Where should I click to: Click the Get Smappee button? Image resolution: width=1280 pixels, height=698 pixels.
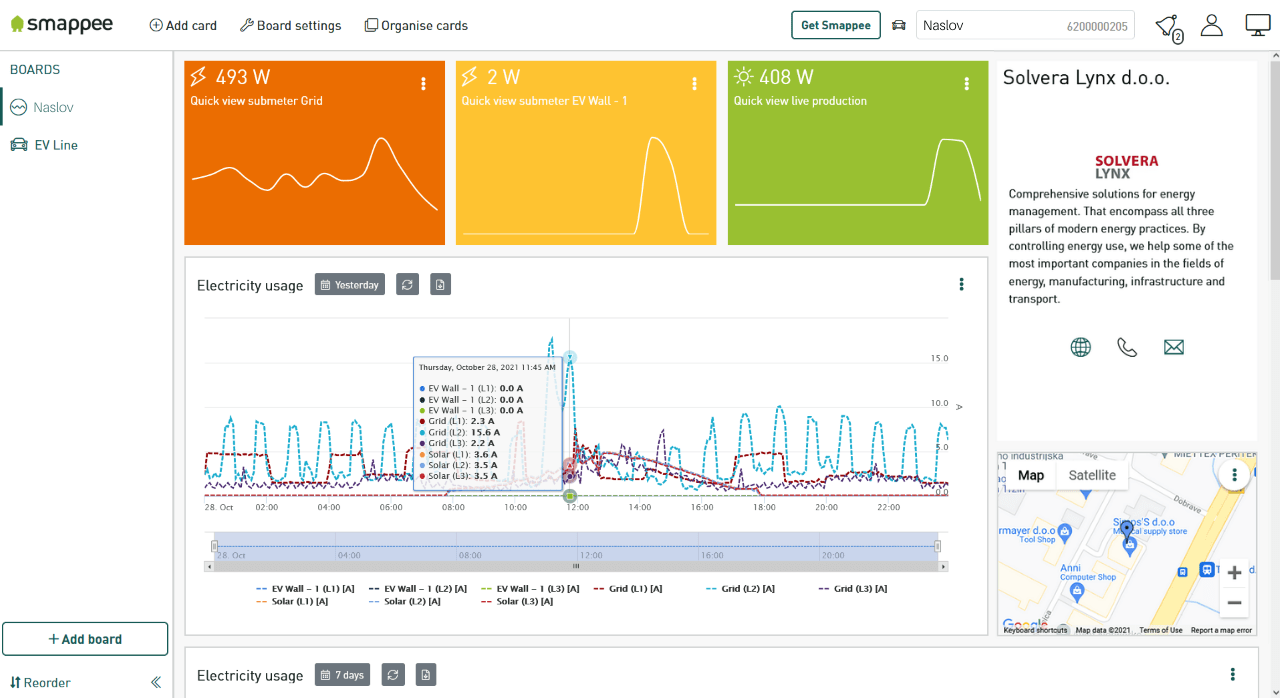coord(835,26)
